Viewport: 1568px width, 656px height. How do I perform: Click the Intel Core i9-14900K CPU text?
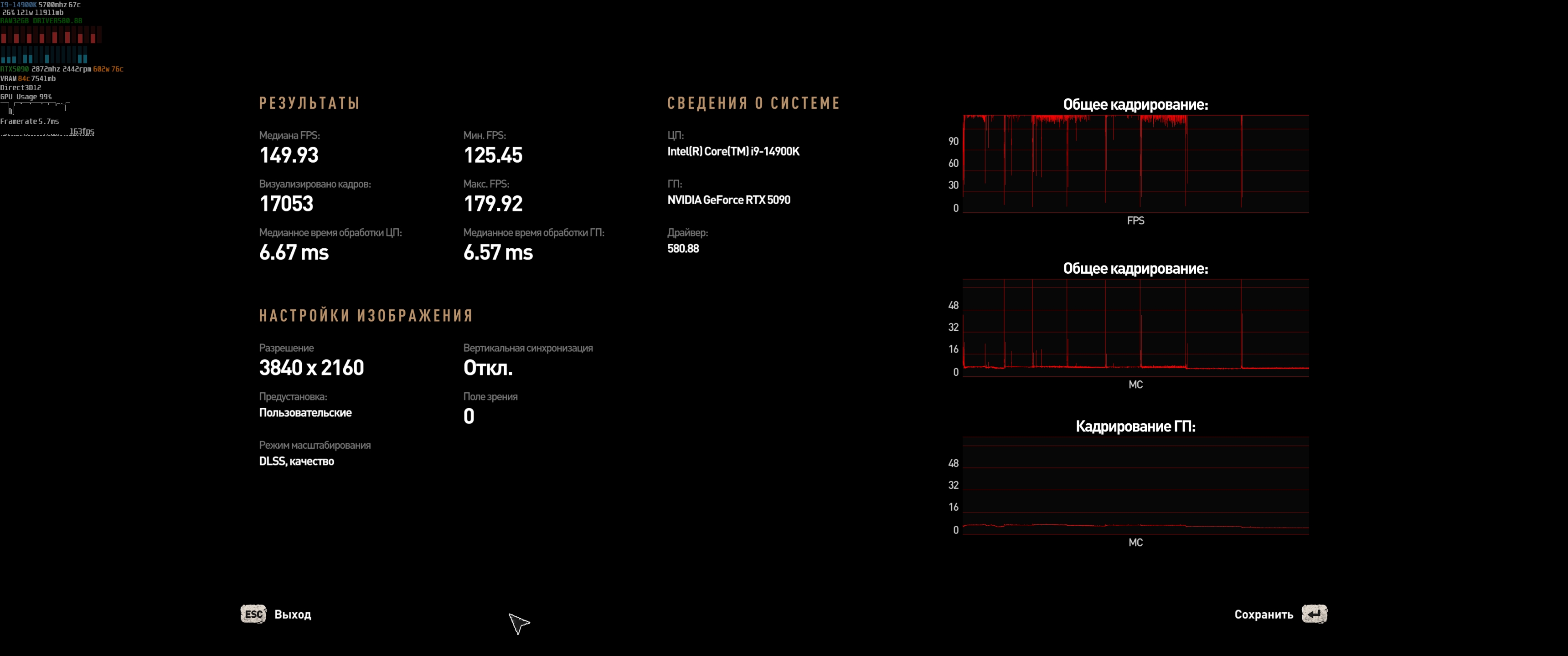[733, 152]
